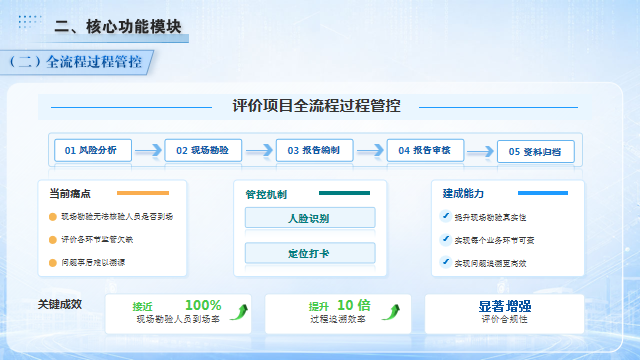Click the text 现场勘验无法核验人员是否到场

coord(117,217)
